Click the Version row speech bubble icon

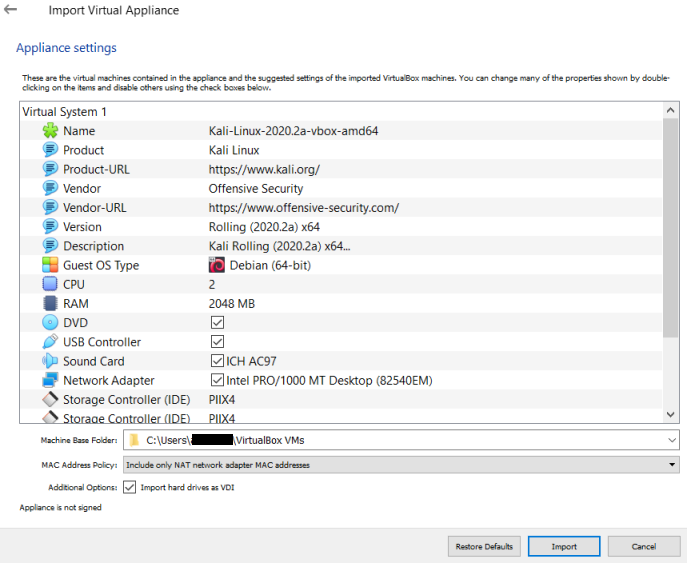50,227
